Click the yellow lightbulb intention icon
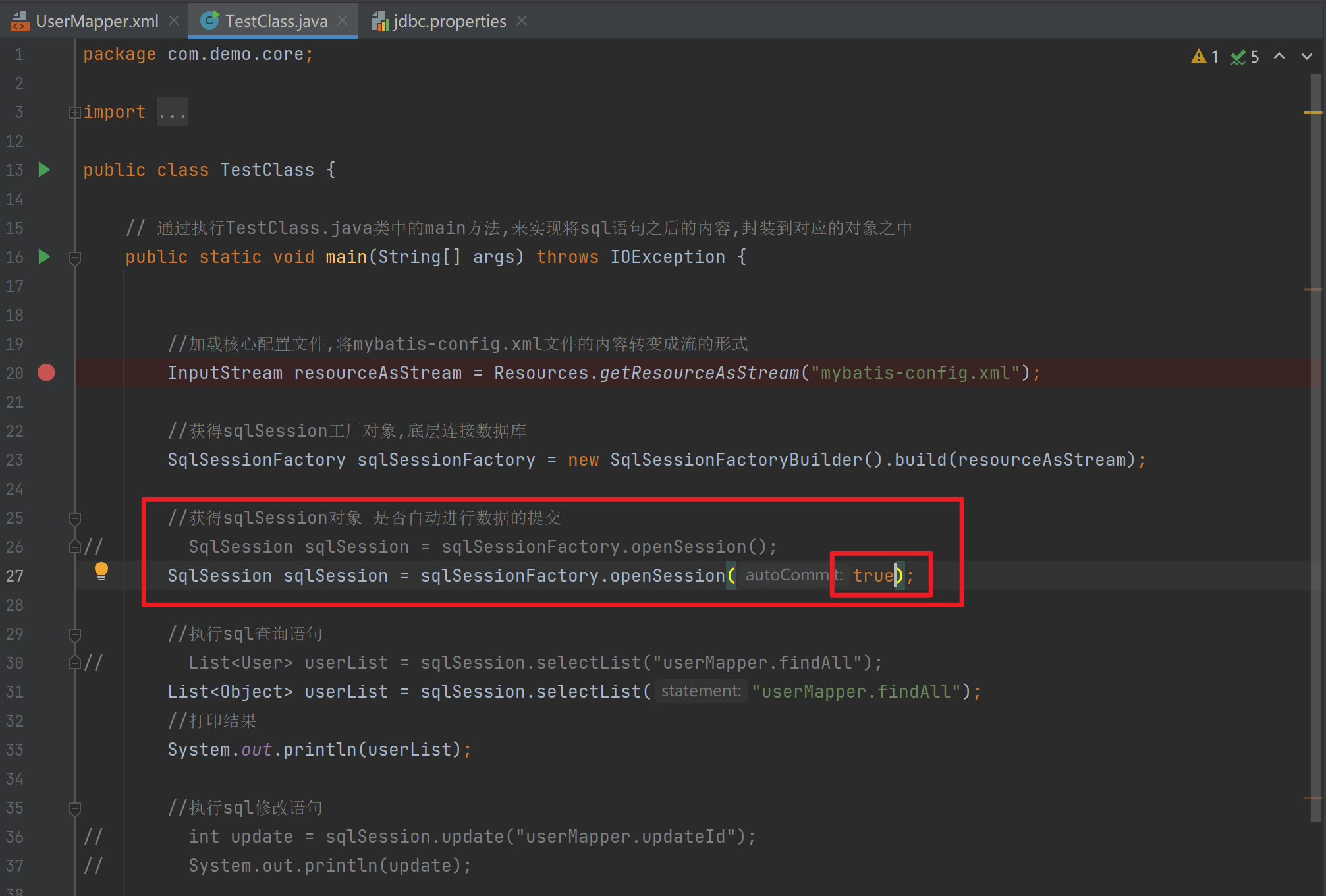 point(101,571)
